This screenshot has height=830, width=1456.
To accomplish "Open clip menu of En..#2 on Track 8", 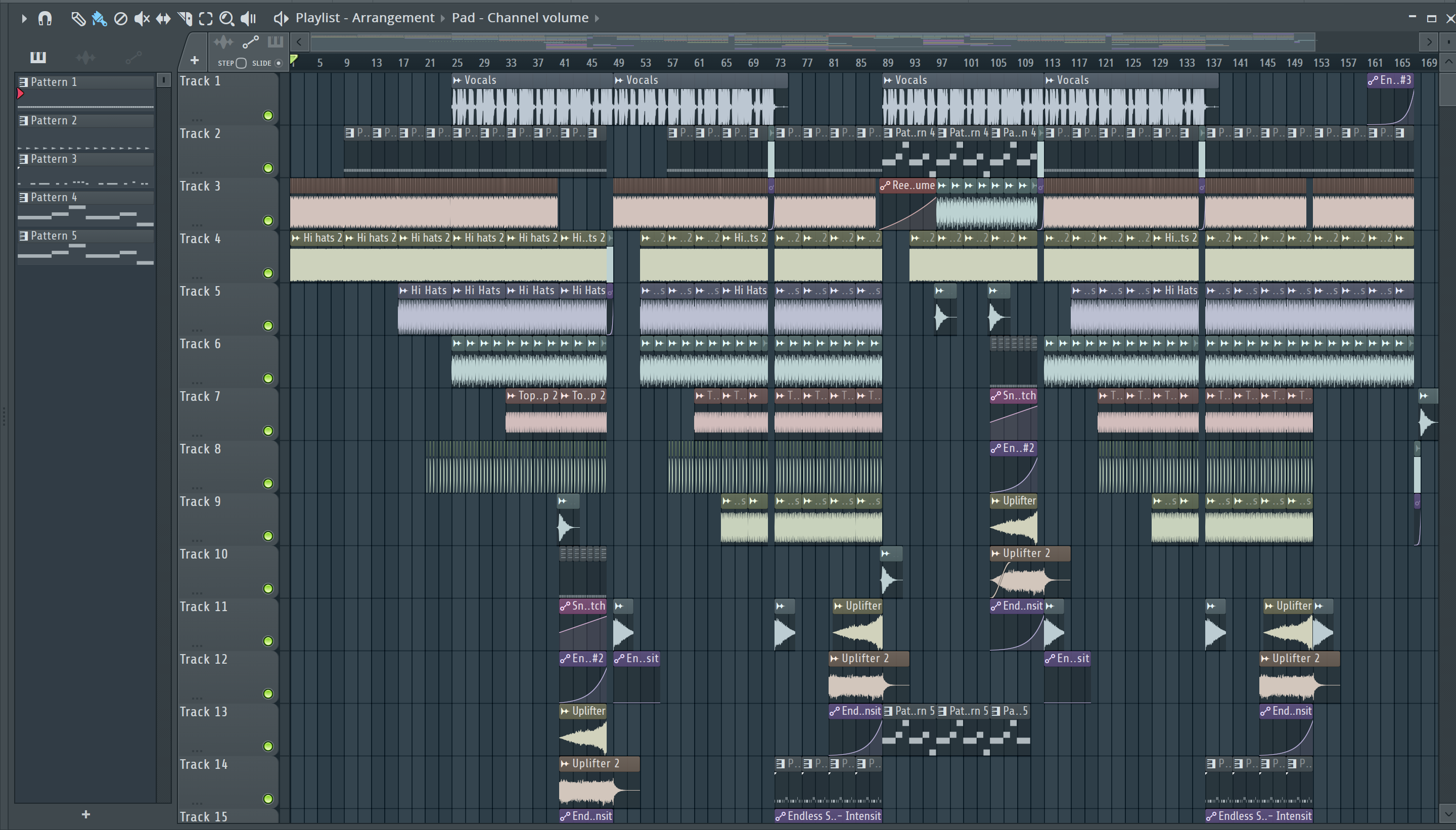I will [x=995, y=449].
